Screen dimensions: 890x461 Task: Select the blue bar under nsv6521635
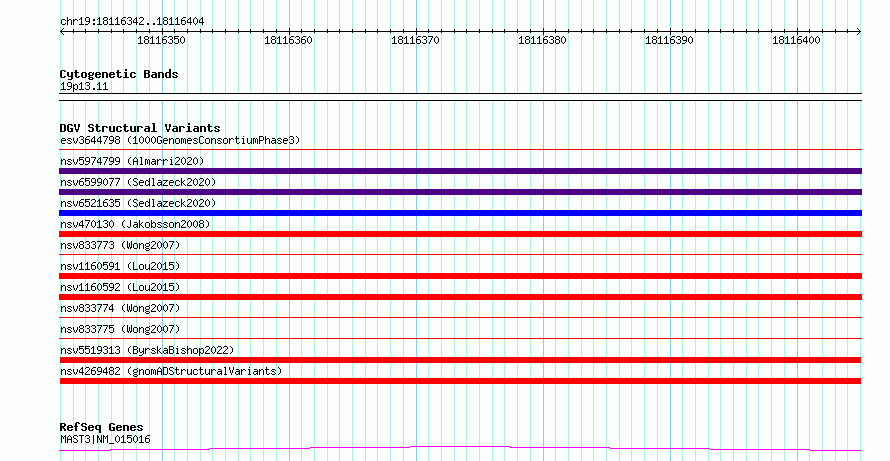(460, 213)
